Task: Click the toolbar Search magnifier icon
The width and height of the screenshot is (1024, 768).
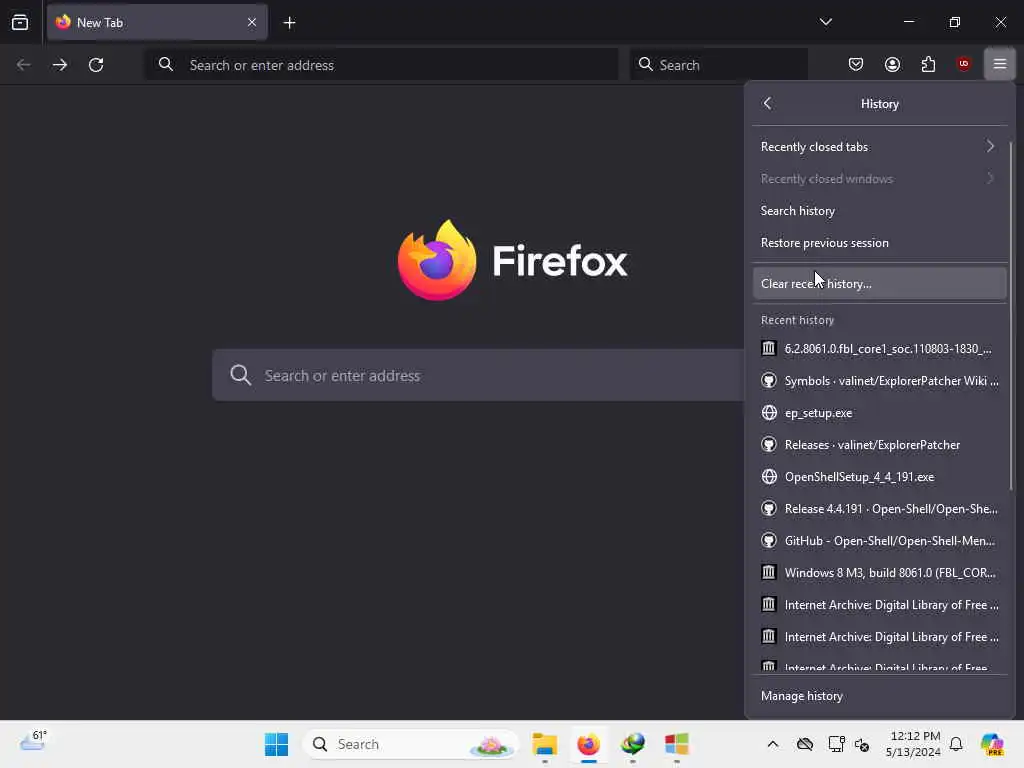Action: 645,64
